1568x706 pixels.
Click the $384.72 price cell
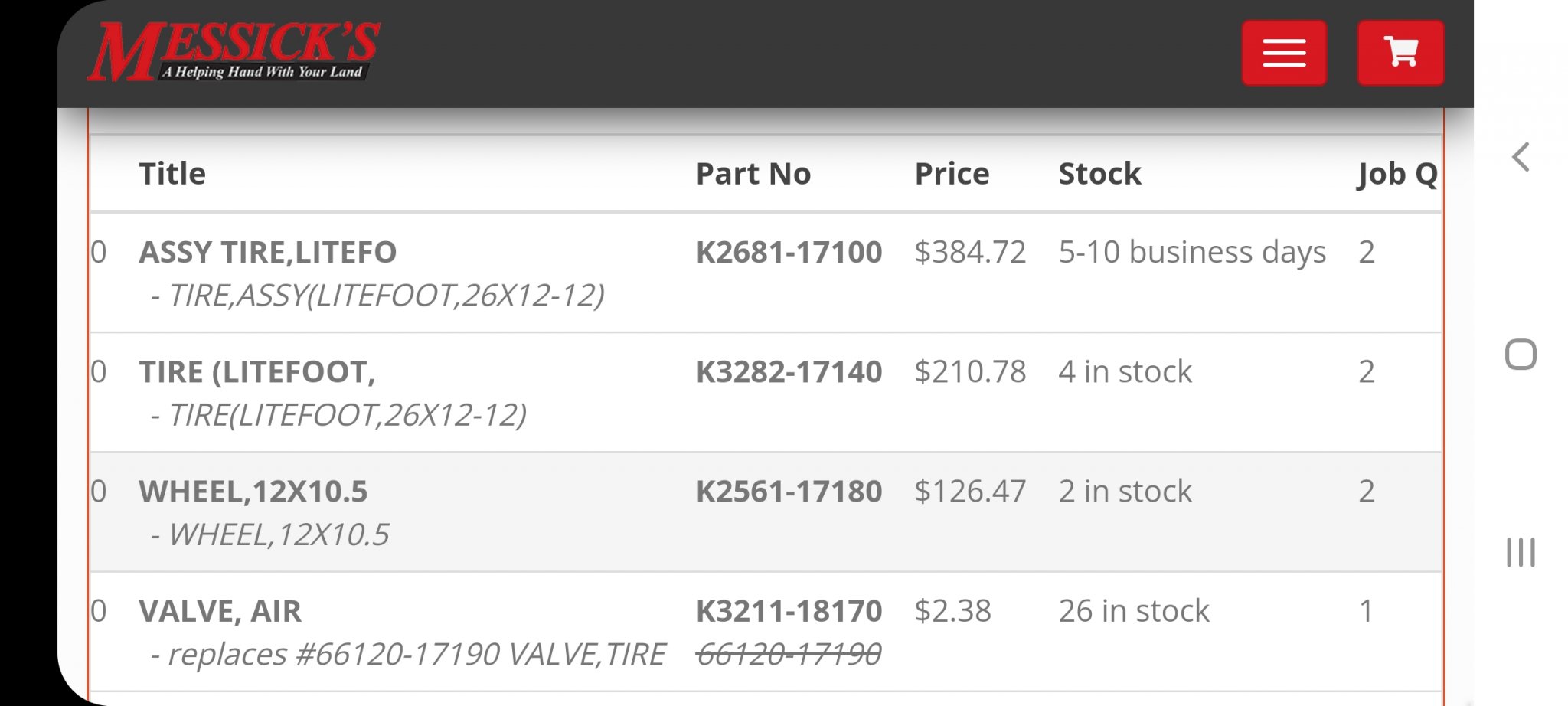click(970, 252)
